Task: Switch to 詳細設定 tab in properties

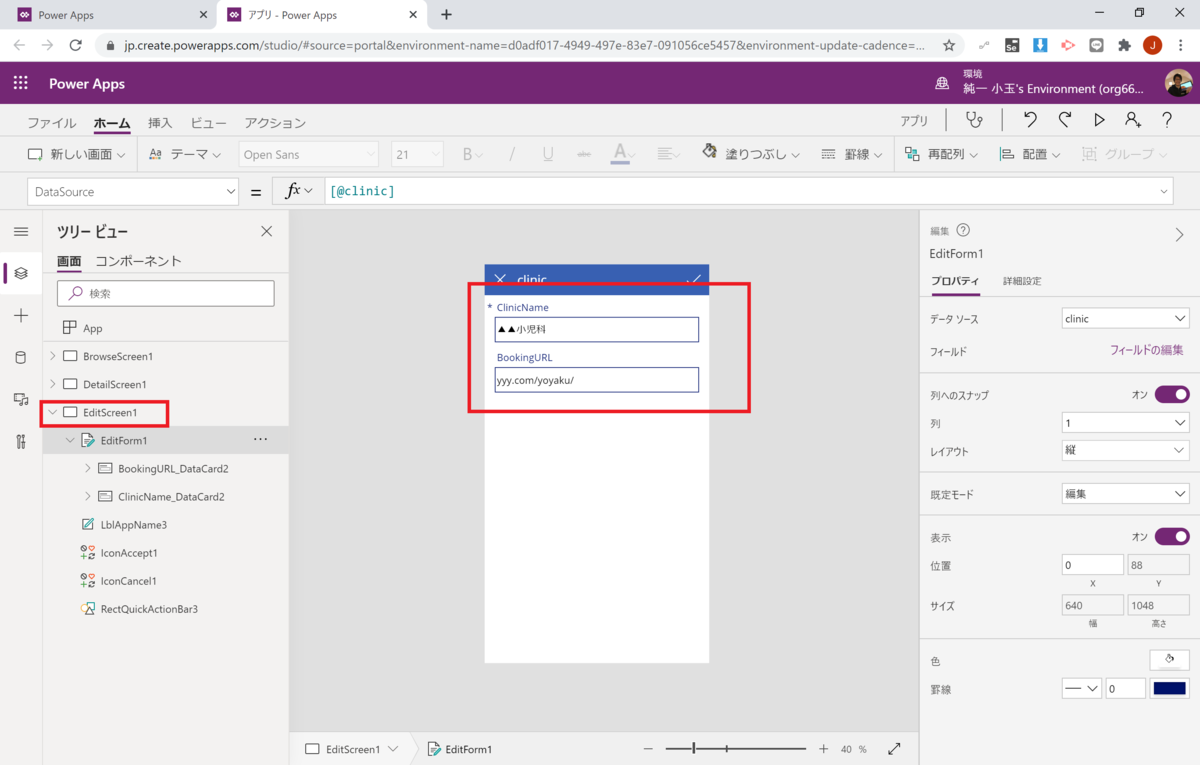Action: coord(1022,281)
